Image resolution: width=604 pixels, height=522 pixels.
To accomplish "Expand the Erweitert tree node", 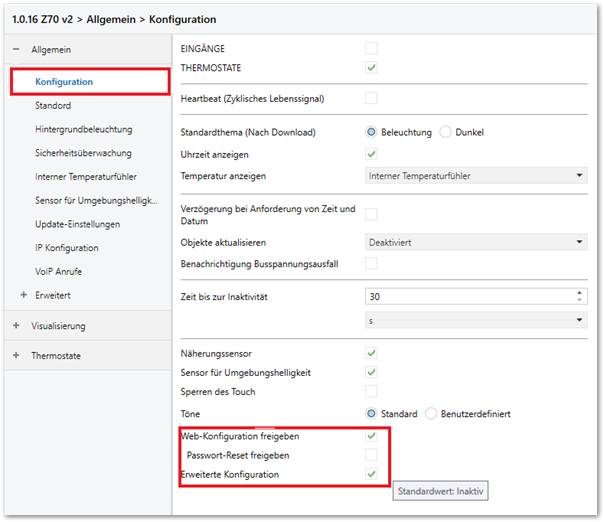I will pyautogui.click(x=23, y=295).
